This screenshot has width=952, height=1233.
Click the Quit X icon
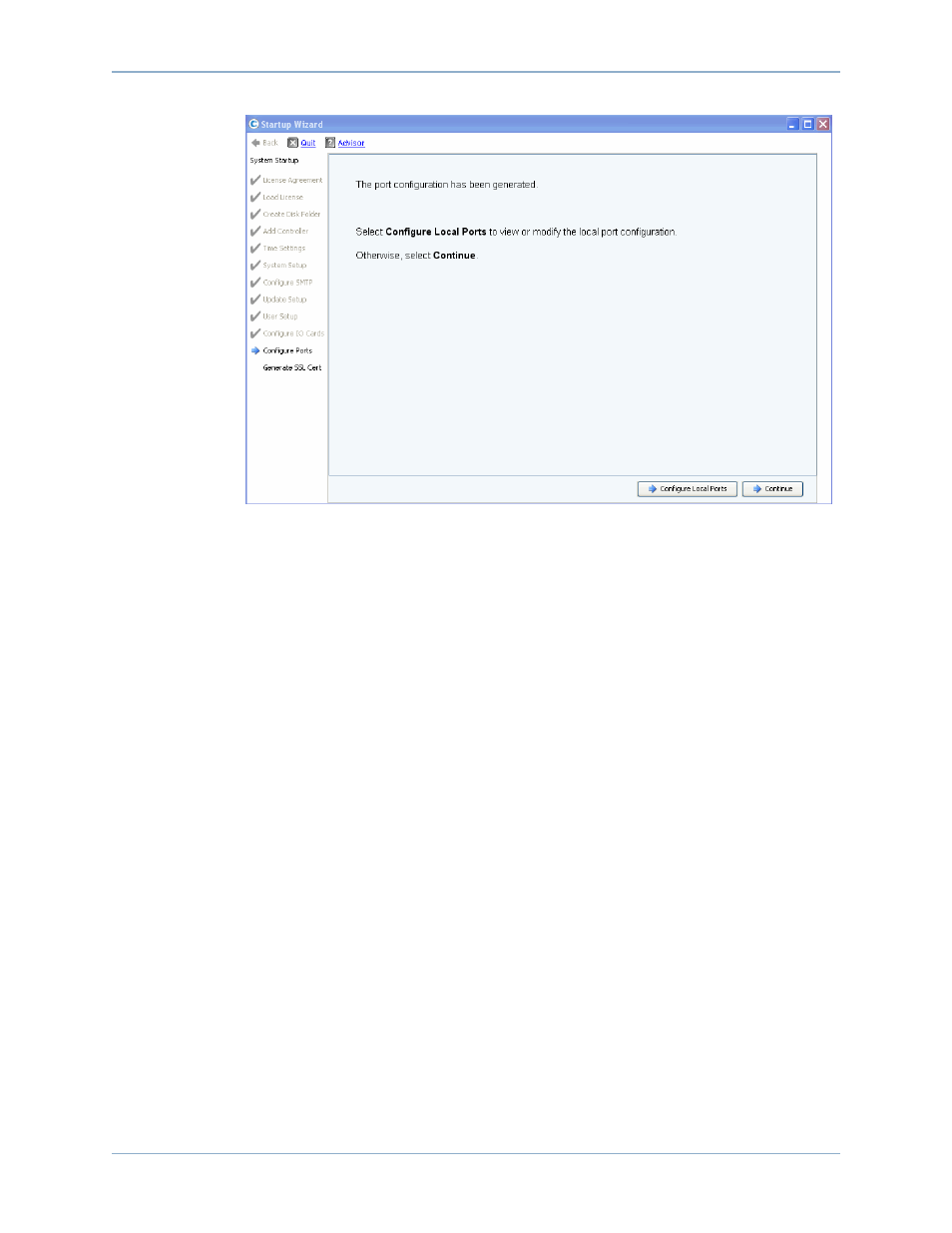293,143
